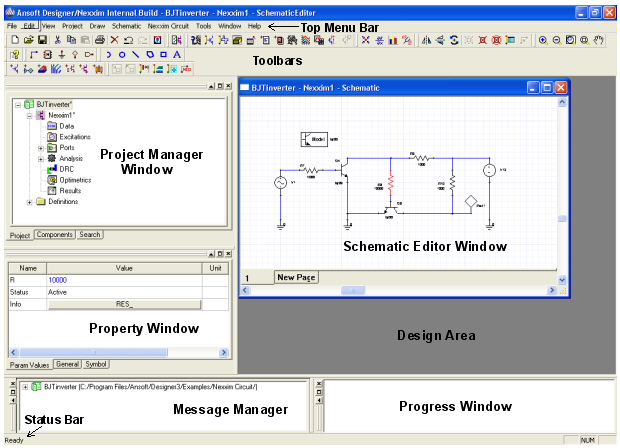Click the Data icon in project tree
The image size is (620, 448).
click(x=51, y=126)
